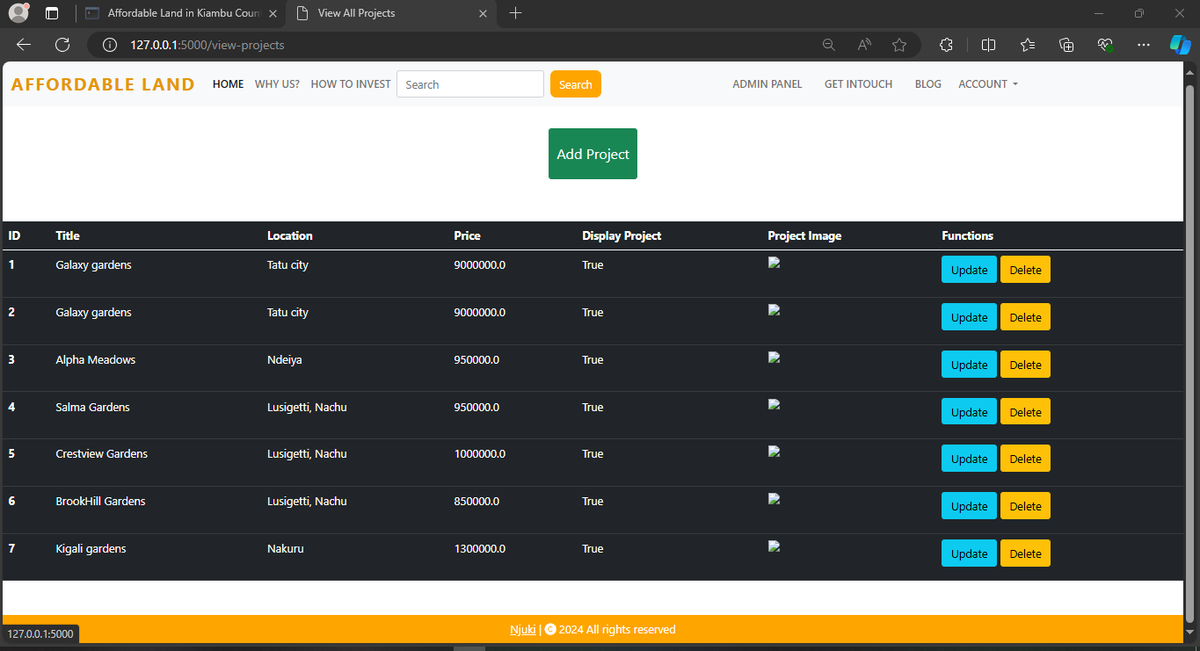Open browser essentials heart icon
This screenshot has width=1200, height=651.
coord(1105,45)
